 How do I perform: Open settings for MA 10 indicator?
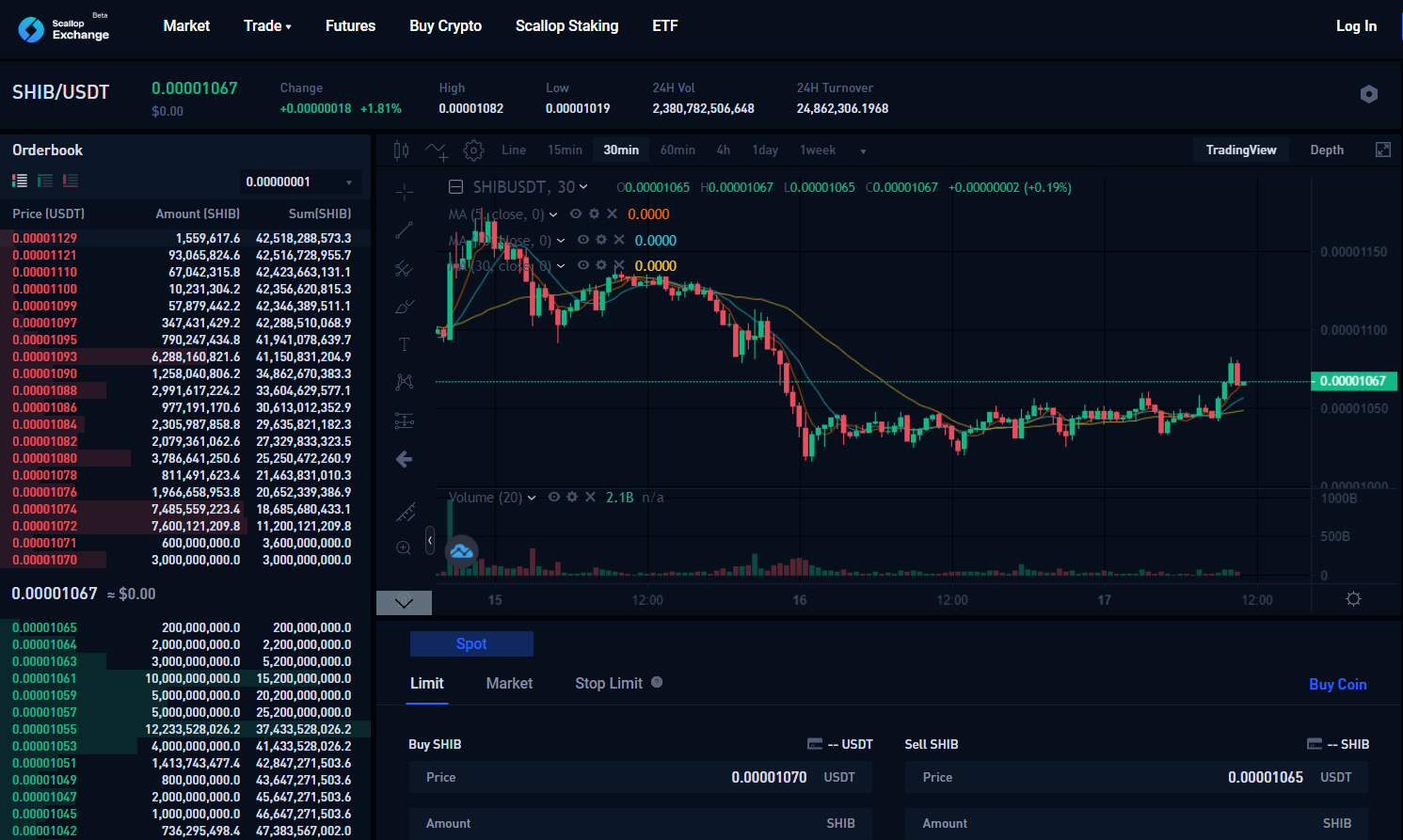tap(601, 240)
